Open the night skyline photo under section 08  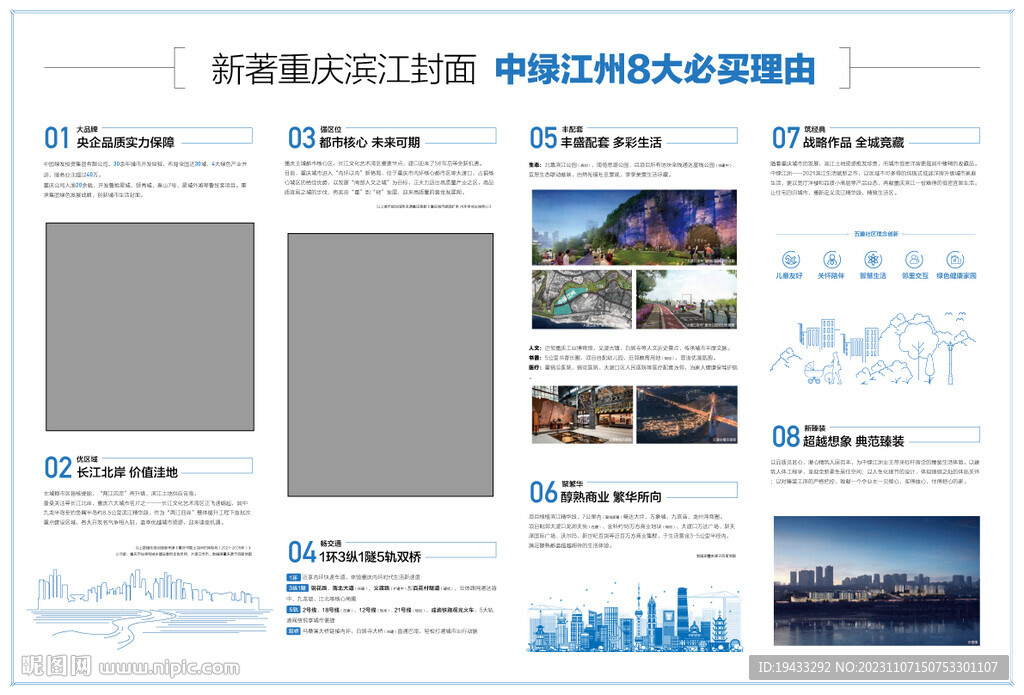(876, 581)
